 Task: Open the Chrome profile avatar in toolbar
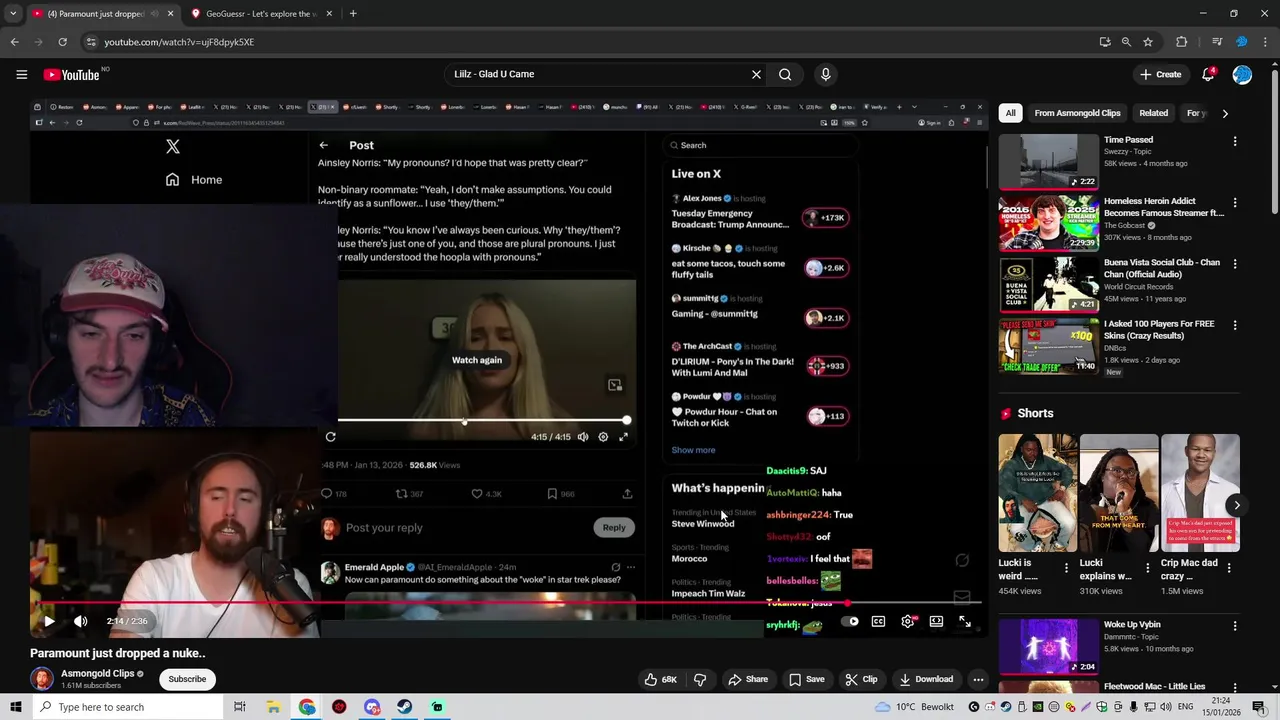point(1242,42)
